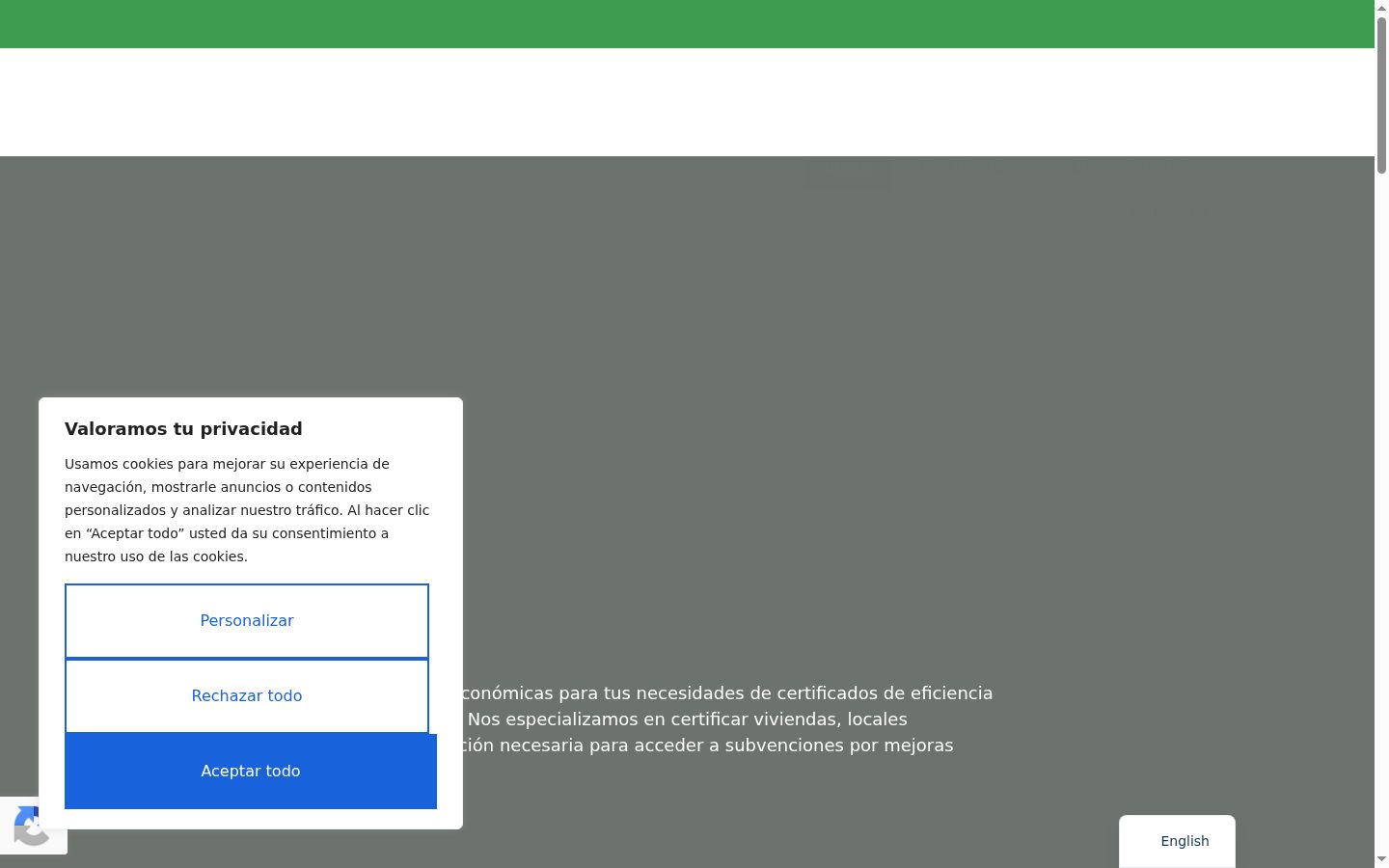Open the Personalizar cookie settings

247,621
